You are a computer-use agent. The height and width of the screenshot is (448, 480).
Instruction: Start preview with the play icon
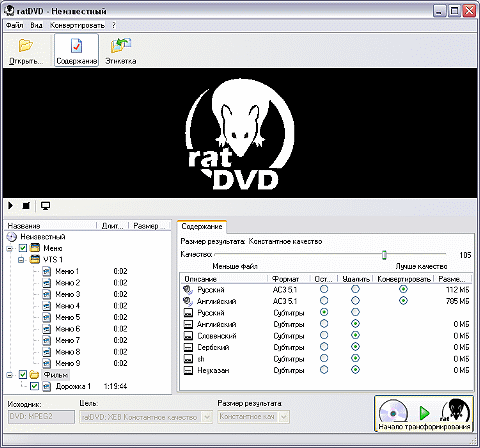[11, 205]
